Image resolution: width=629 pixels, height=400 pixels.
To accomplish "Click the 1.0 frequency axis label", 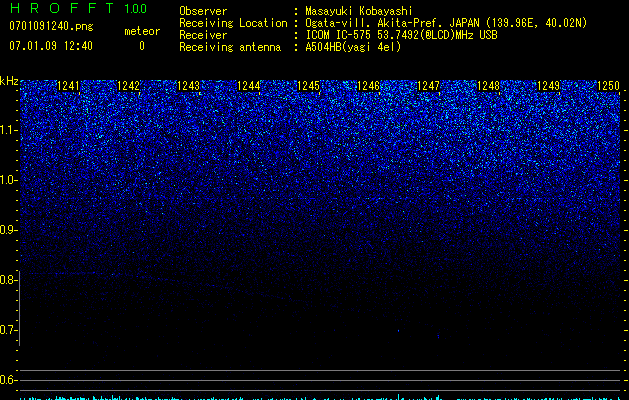I will pos(8,180).
